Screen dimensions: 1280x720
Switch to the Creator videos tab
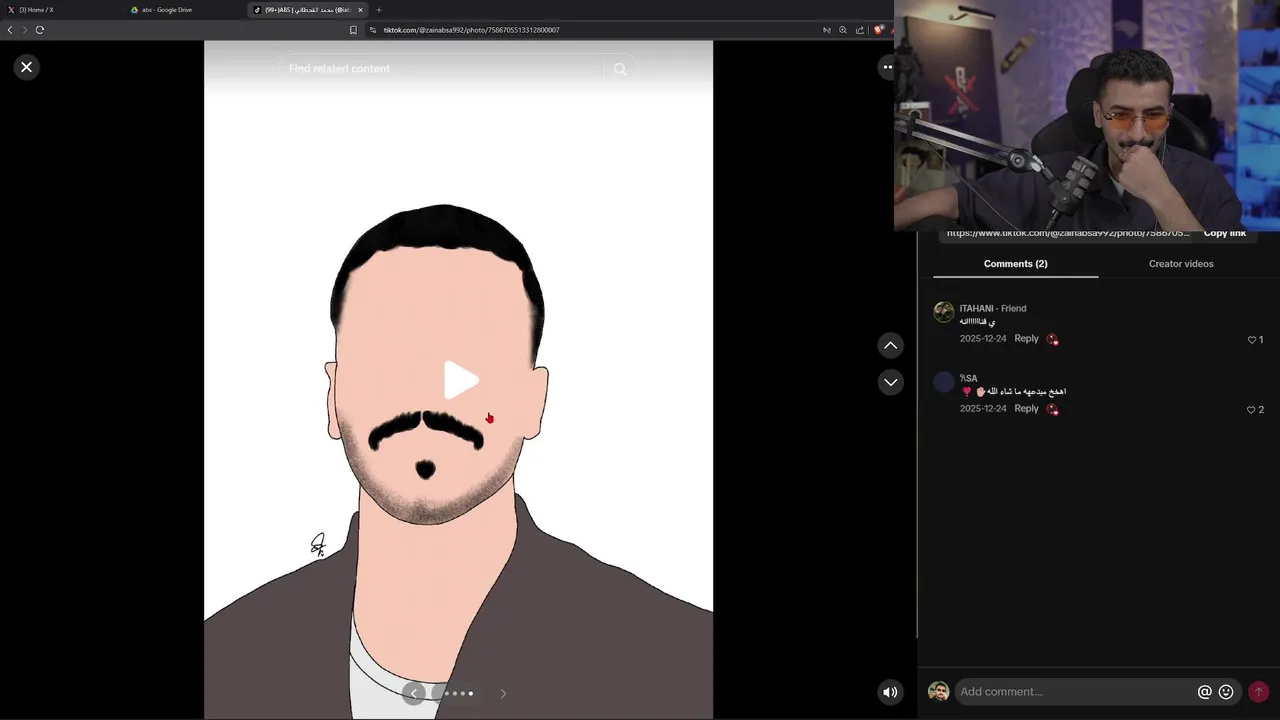(1181, 264)
